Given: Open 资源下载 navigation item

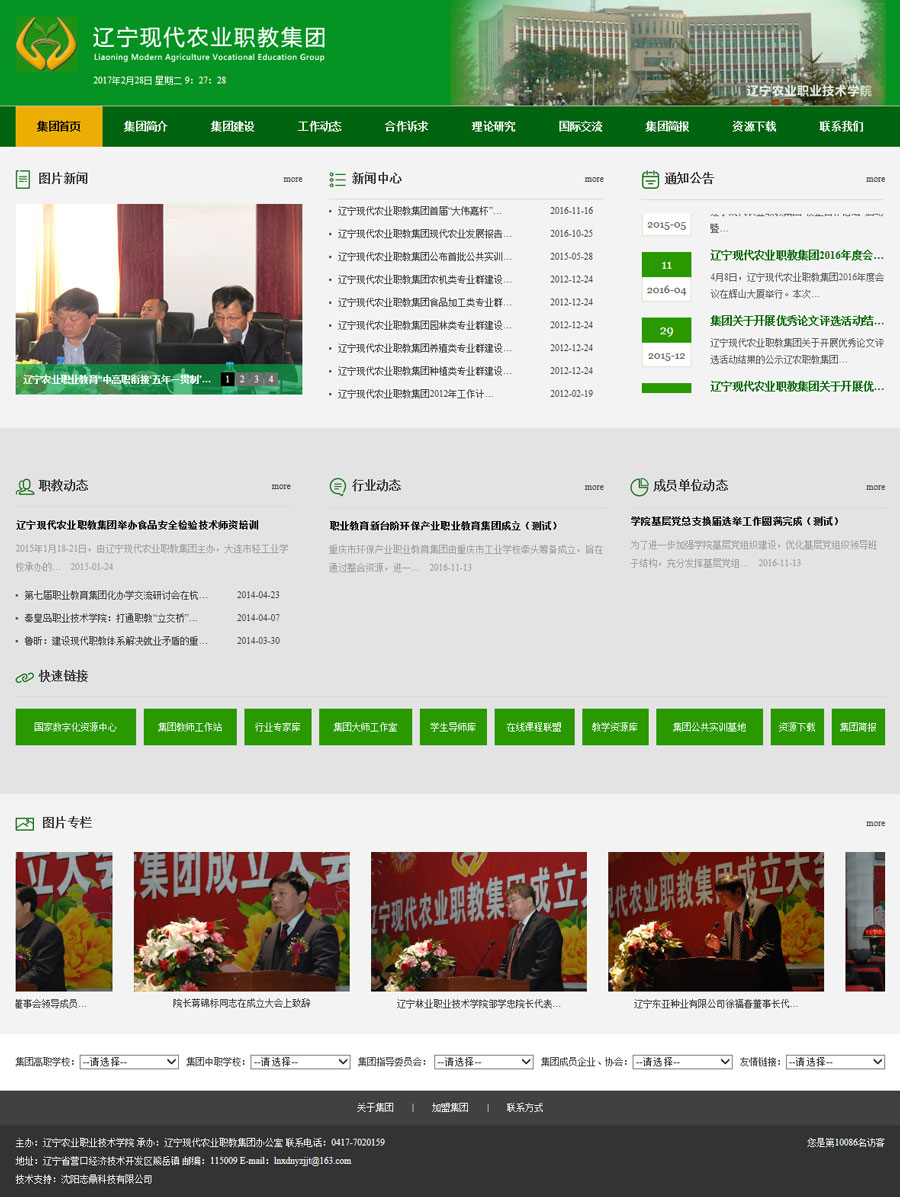Looking at the screenshot, I should [x=755, y=126].
